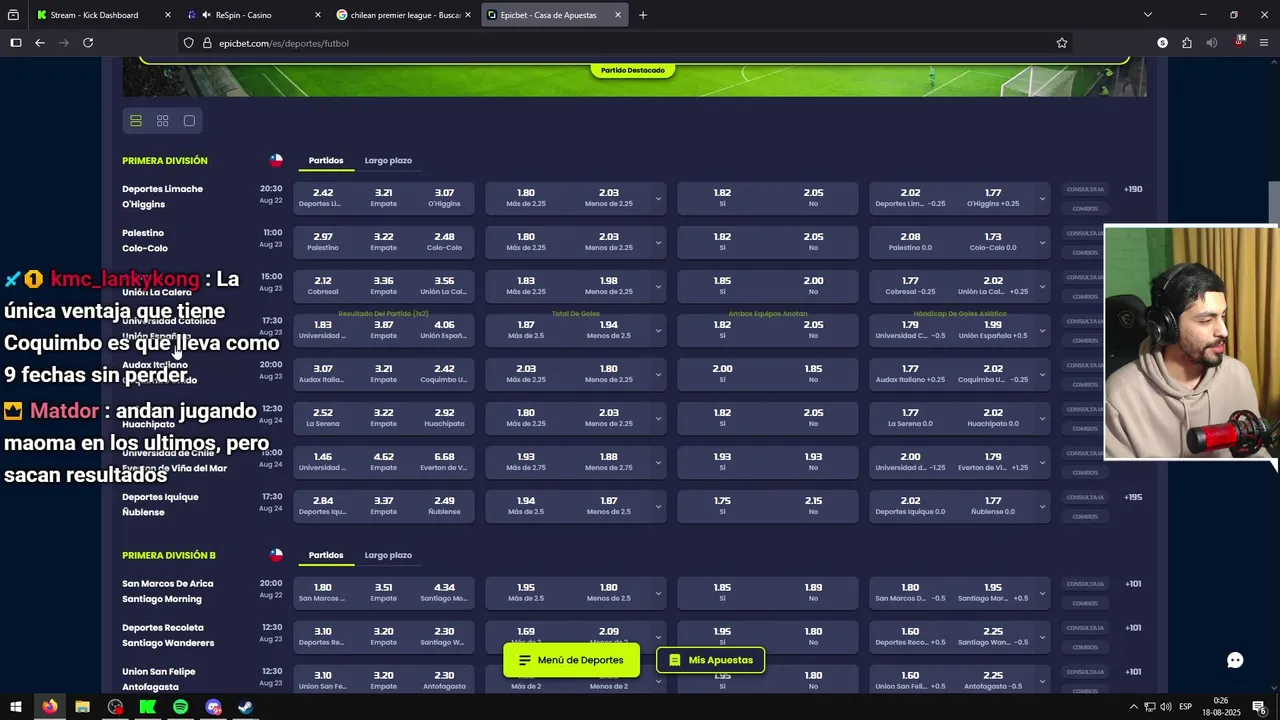Select Everton de Viña win at 6.68
The width and height of the screenshot is (1280, 720).
[444, 462]
